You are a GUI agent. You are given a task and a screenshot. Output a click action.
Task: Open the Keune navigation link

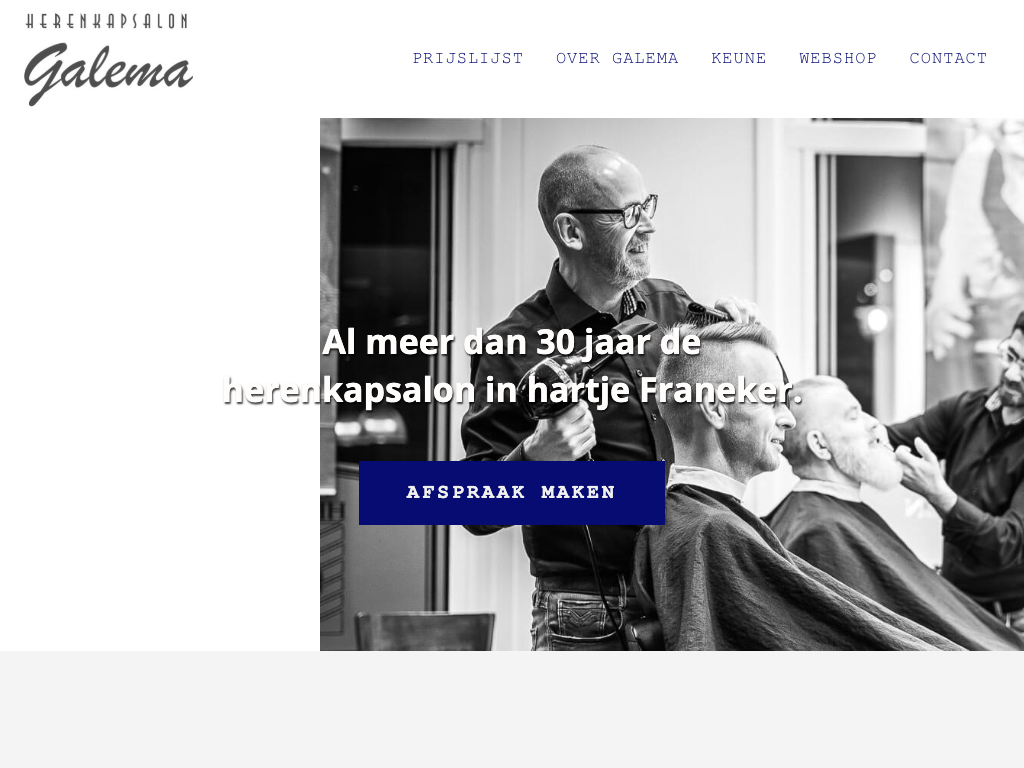(x=739, y=58)
